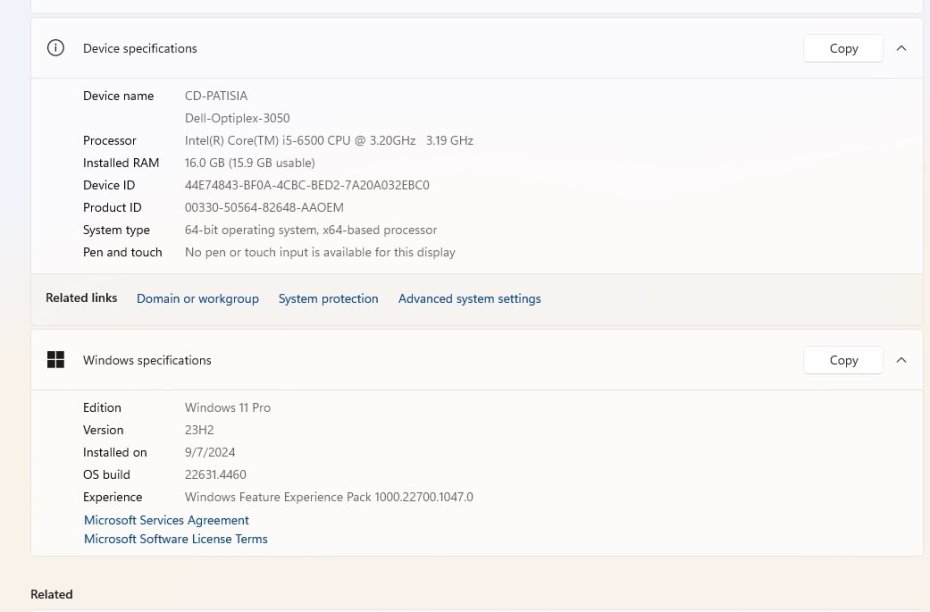Copy the Windows specifications
Image resolution: width=930 pixels, height=612 pixels.
[843, 360]
